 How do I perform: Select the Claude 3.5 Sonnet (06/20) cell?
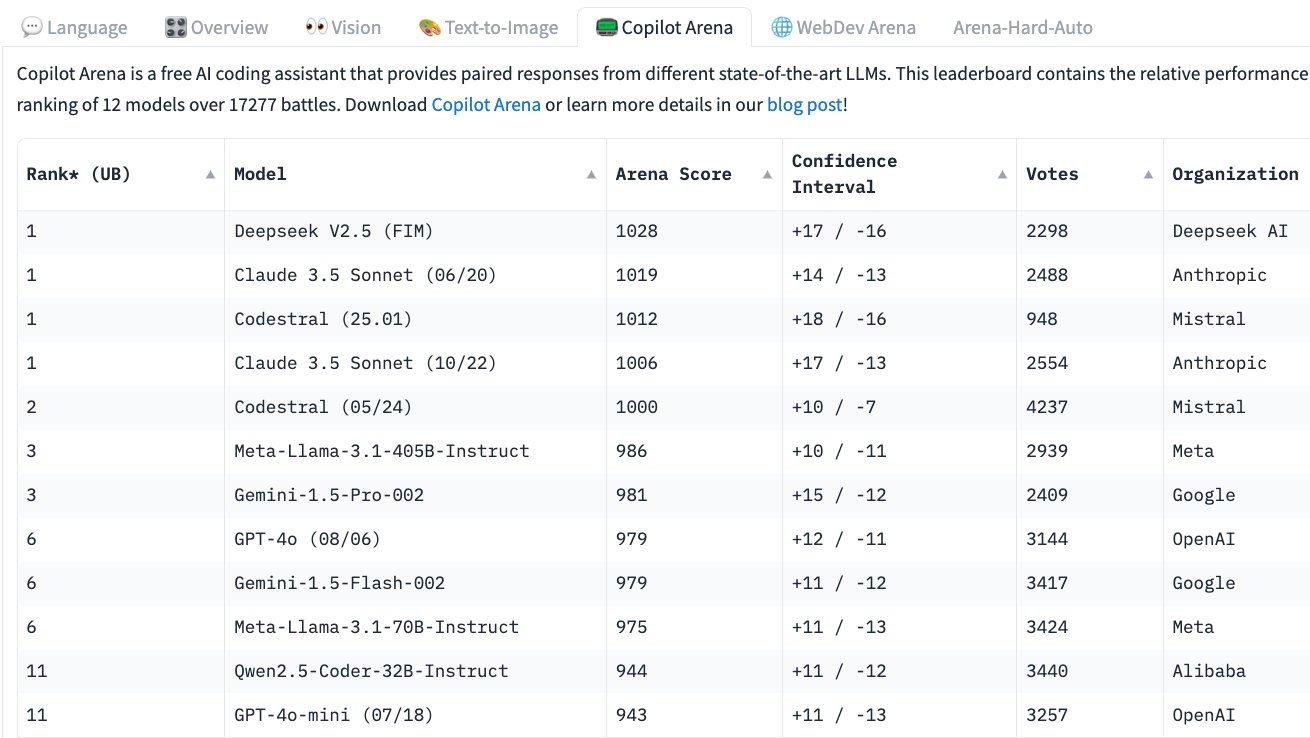tap(415, 275)
